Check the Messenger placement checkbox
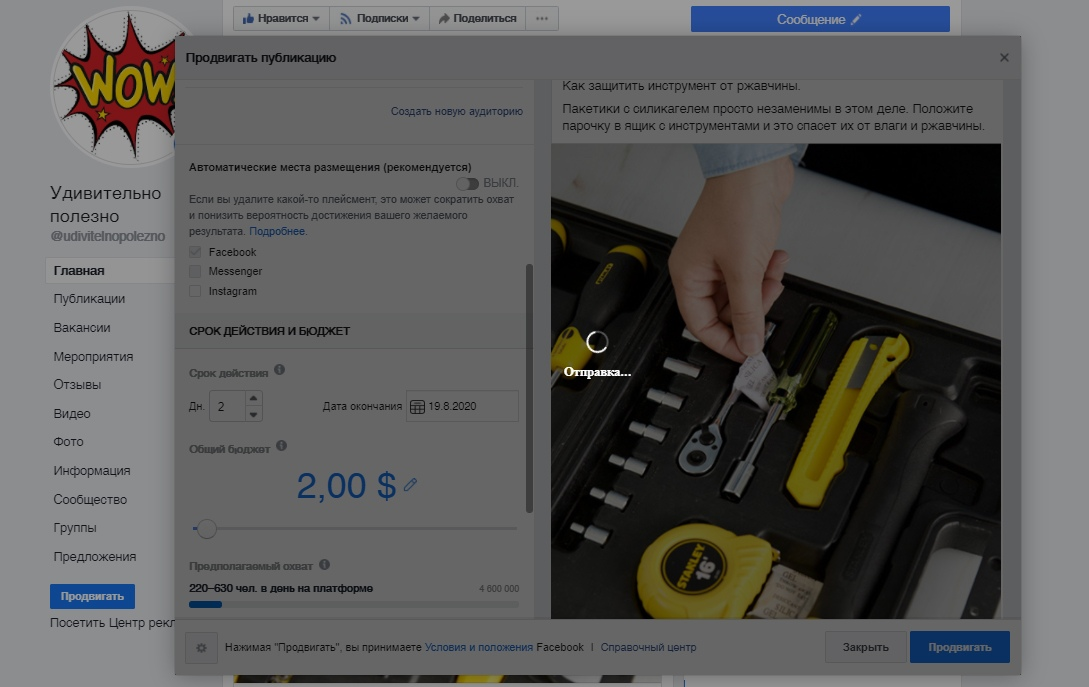The width and height of the screenshot is (1089, 687). [x=195, y=271]
